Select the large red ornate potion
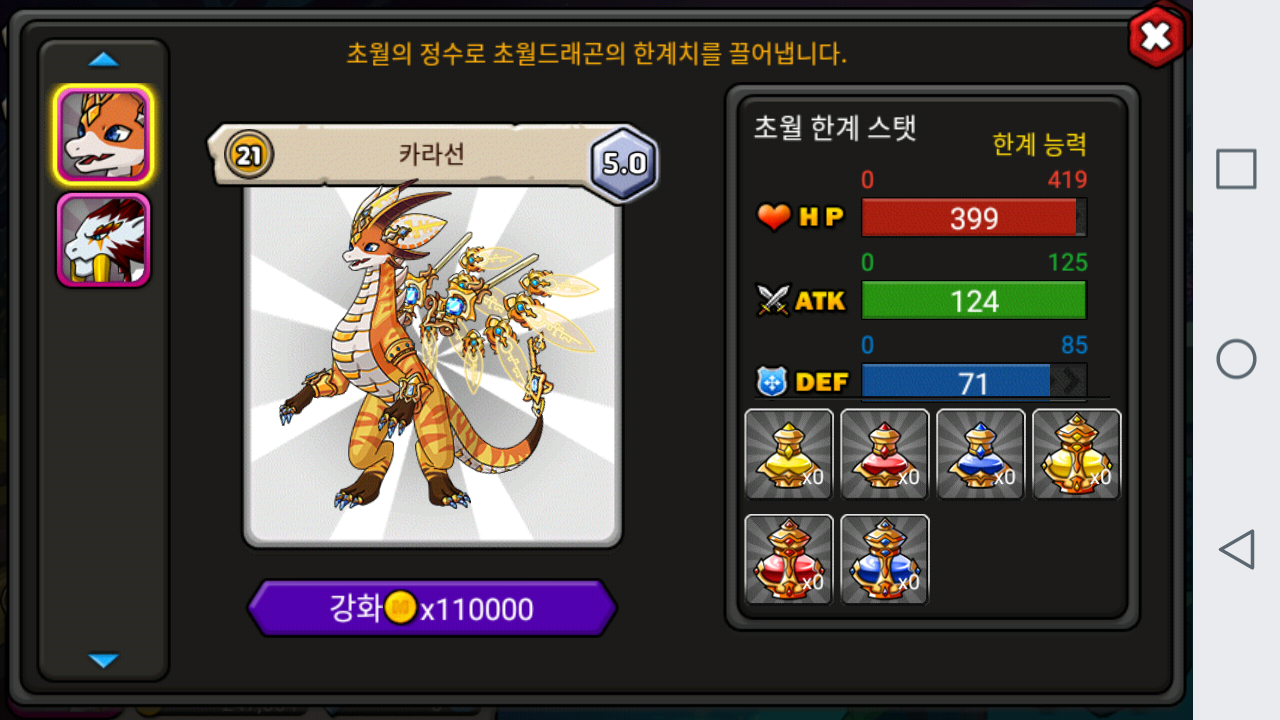Image resolution: width=1280 pixels, height=720 pixels. tap(789, 559)
